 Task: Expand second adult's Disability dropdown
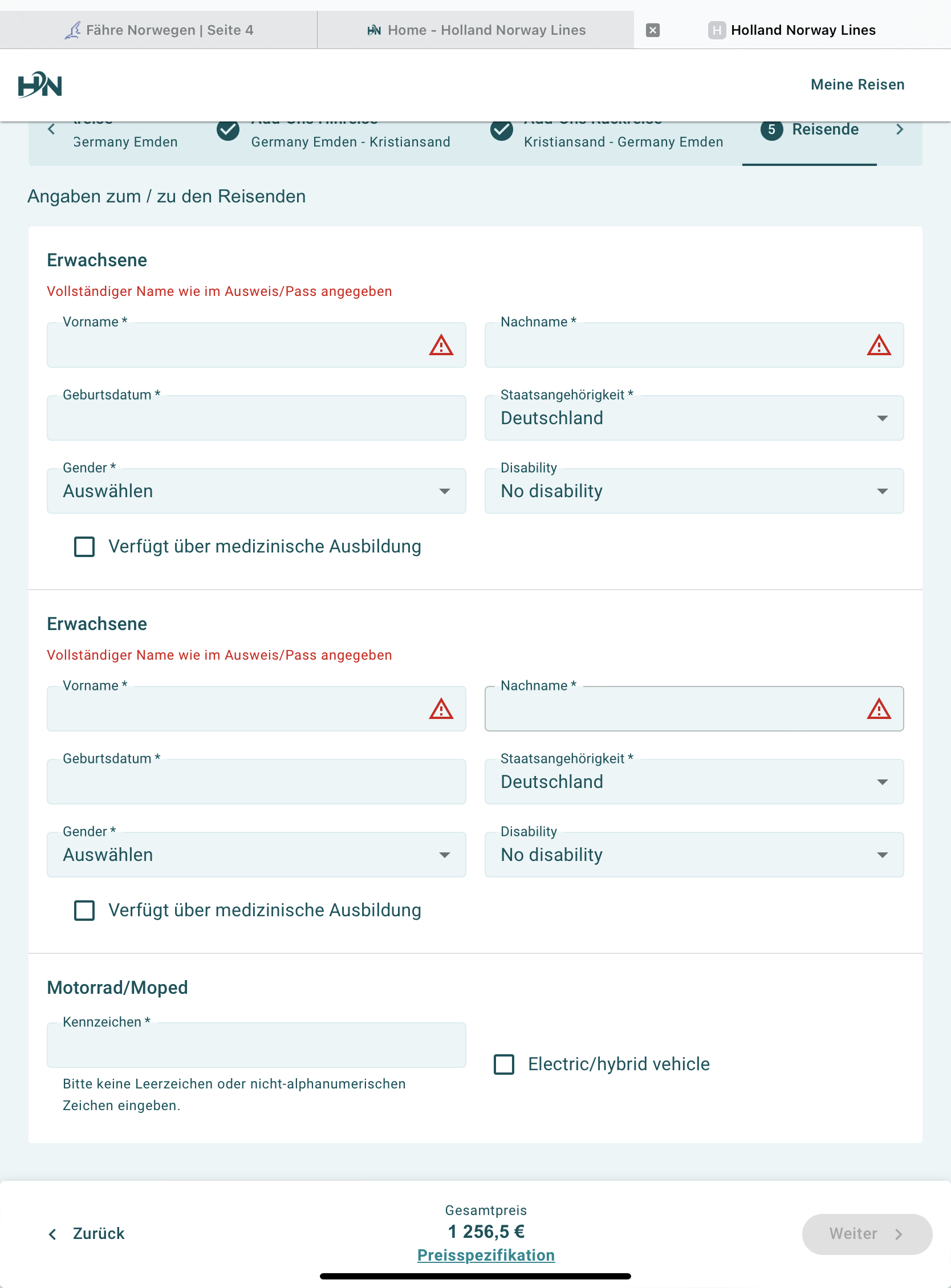pos(694,855)
